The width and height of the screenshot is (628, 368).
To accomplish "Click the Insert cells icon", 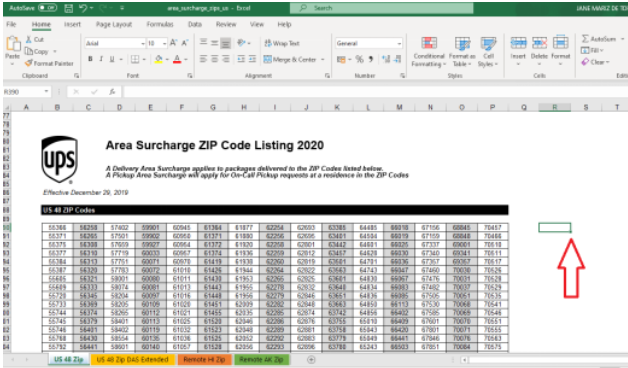I will point(518,42).
